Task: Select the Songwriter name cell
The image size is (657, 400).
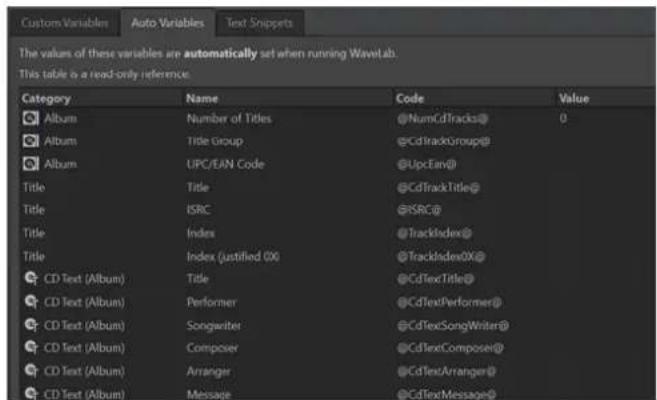Action: (x=214, y=325)
